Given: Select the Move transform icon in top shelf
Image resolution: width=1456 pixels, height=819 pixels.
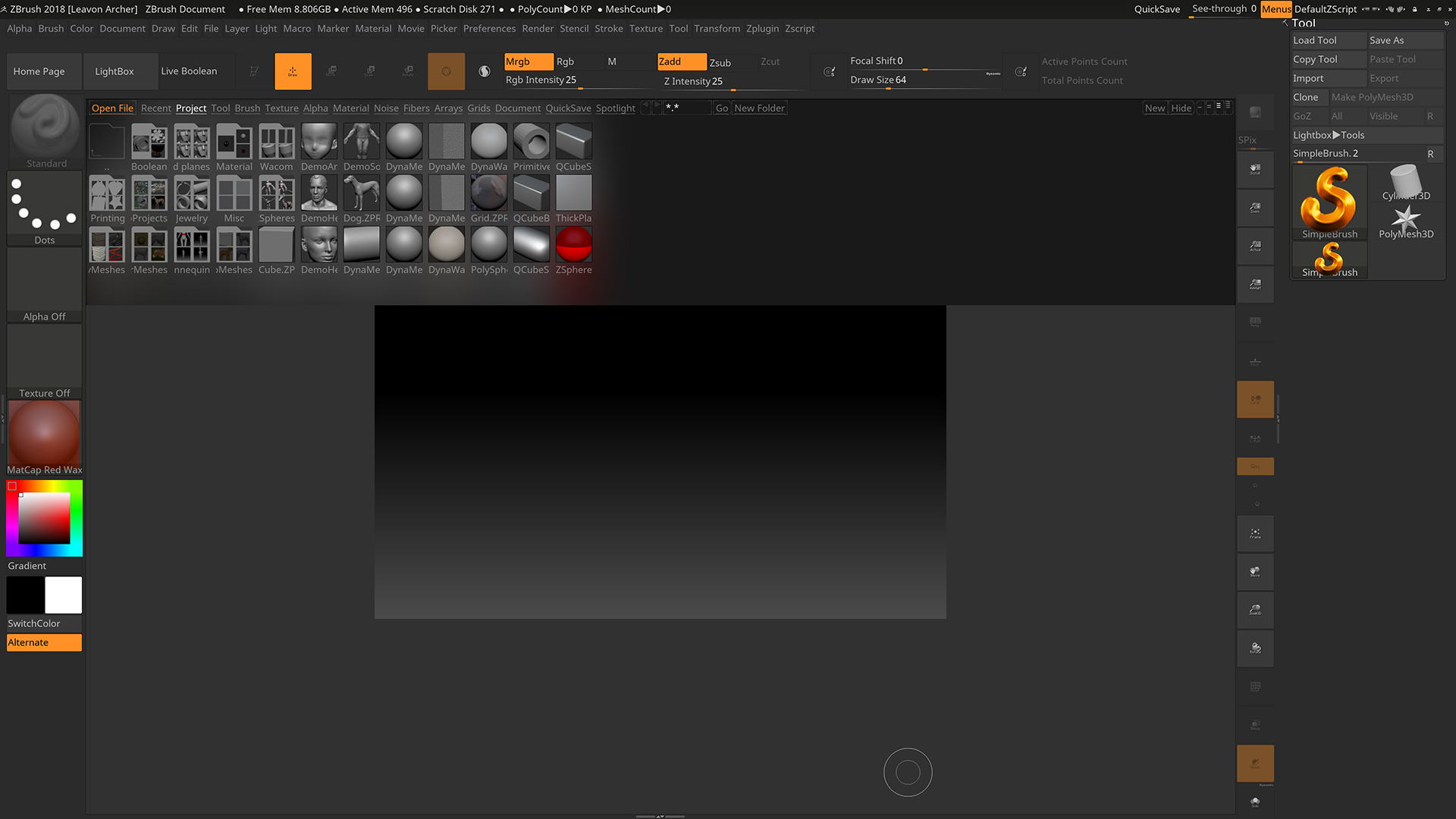Looking at the screenshot, I should (331, 71).
